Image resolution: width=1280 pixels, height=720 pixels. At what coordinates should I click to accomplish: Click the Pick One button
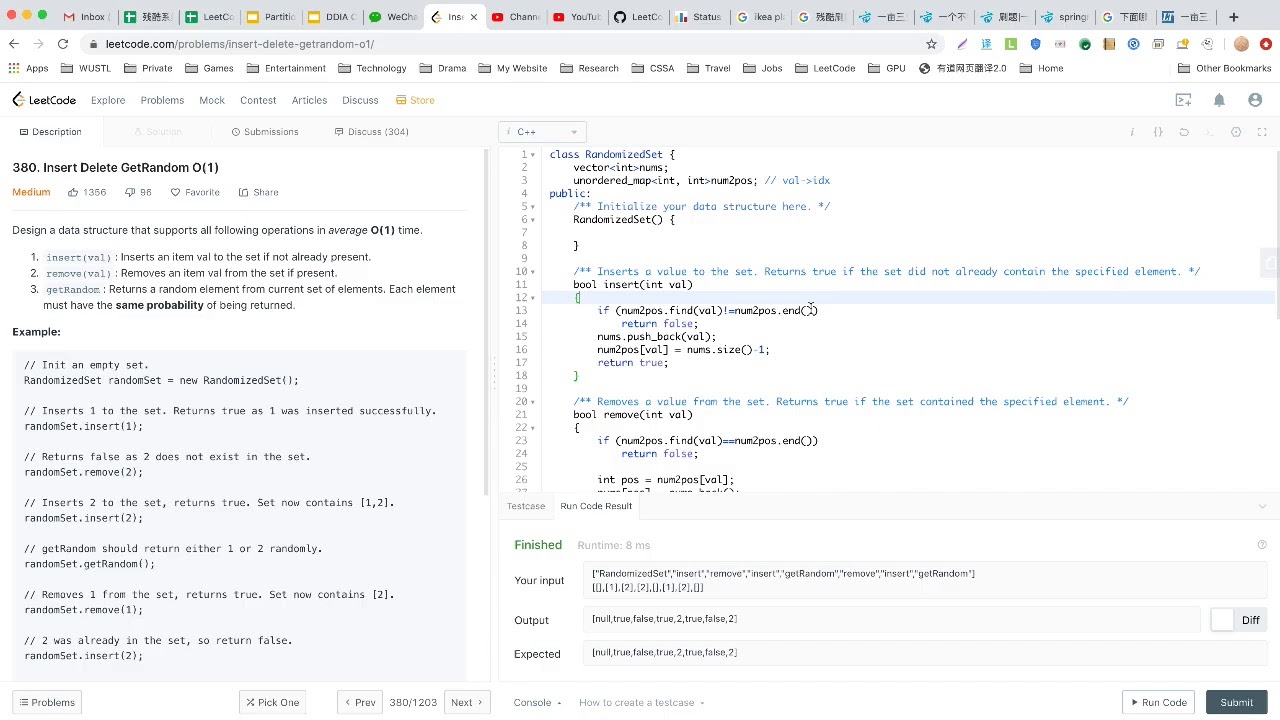(272, 702)
